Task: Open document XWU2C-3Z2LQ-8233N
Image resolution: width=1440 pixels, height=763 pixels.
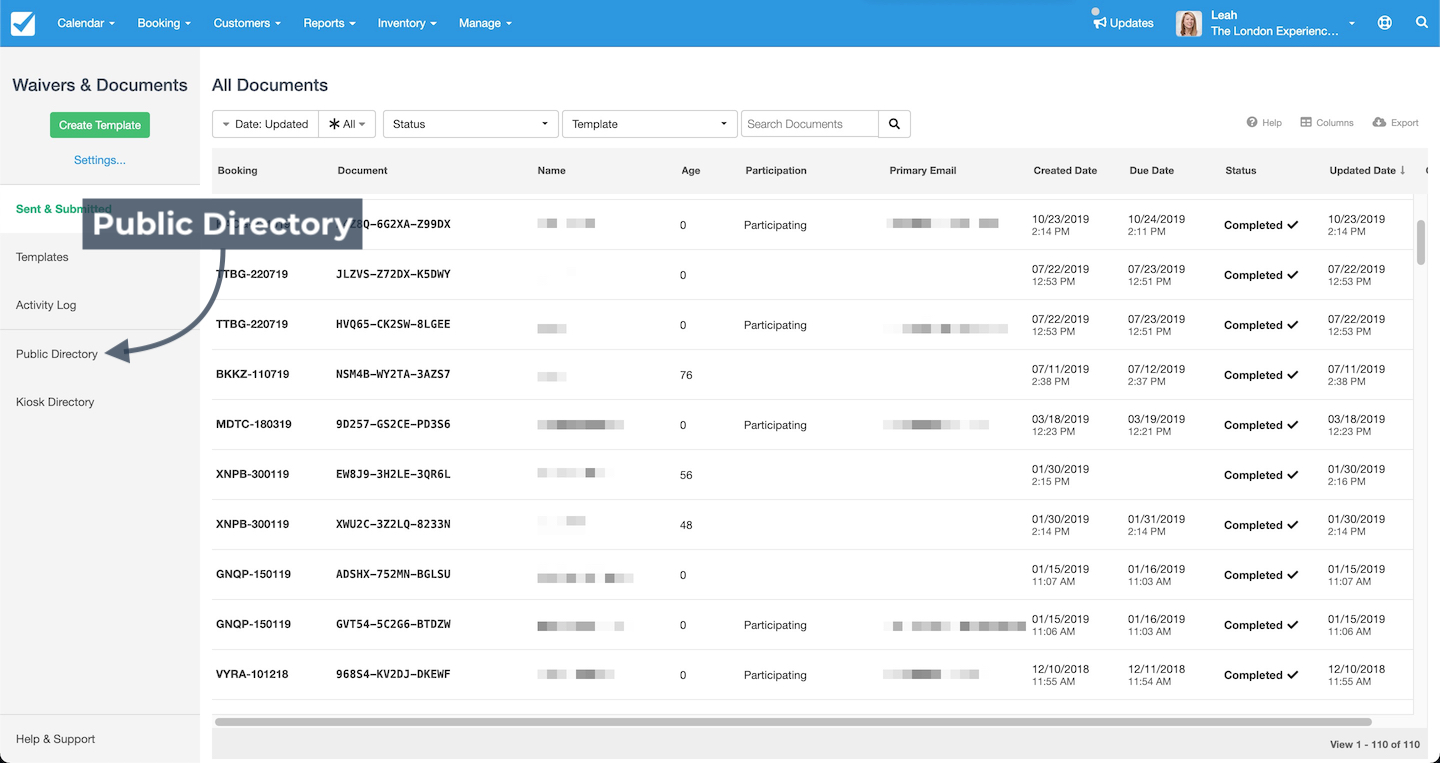Action: [x=393, y=524]
